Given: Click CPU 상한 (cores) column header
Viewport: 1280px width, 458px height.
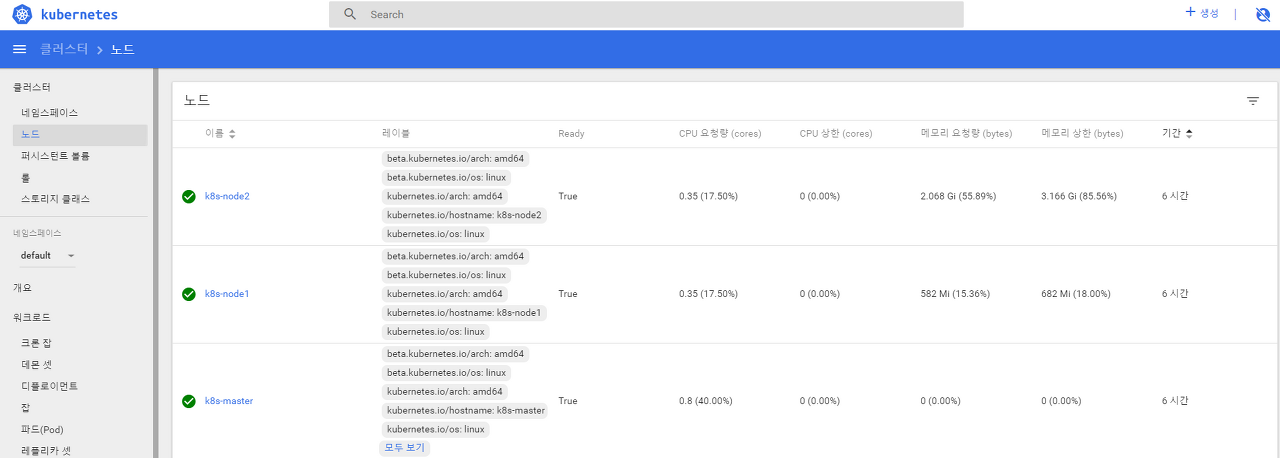Looking at the screenshot, I should tap(836, 133).
